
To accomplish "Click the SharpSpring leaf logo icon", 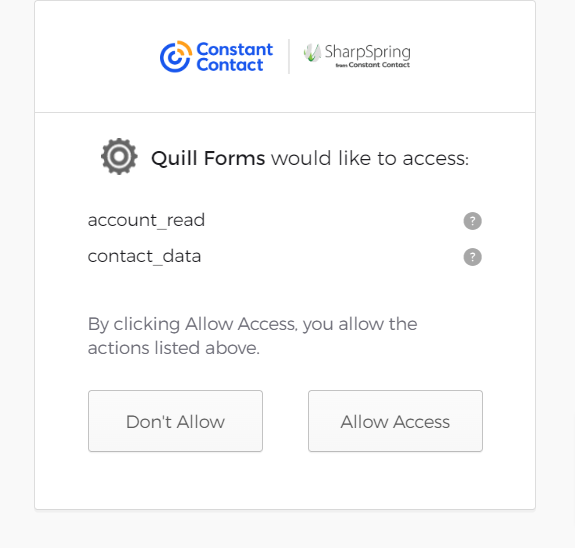I will [312, 53].
